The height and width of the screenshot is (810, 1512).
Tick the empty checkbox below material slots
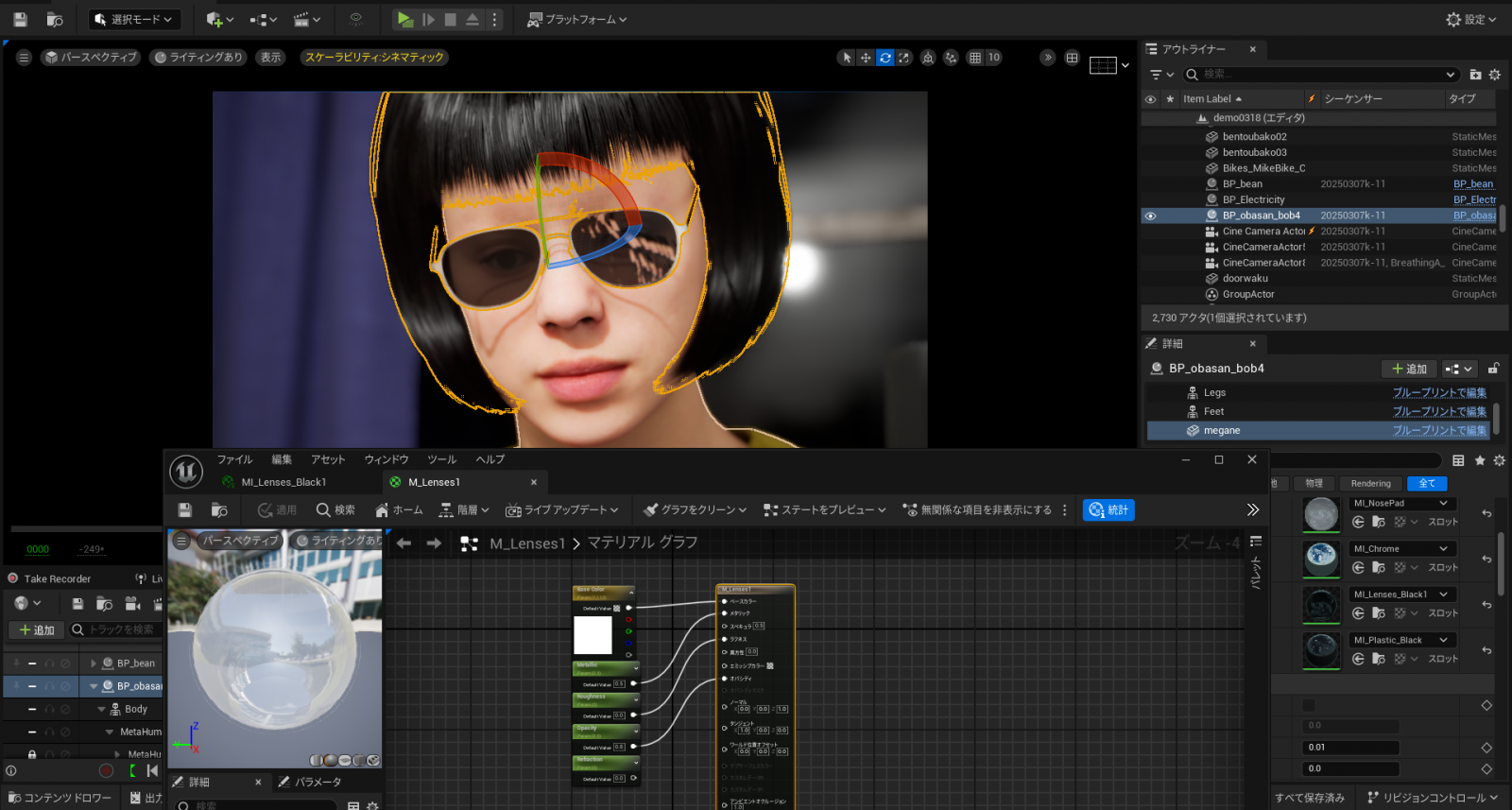(x=1309, y=705)
